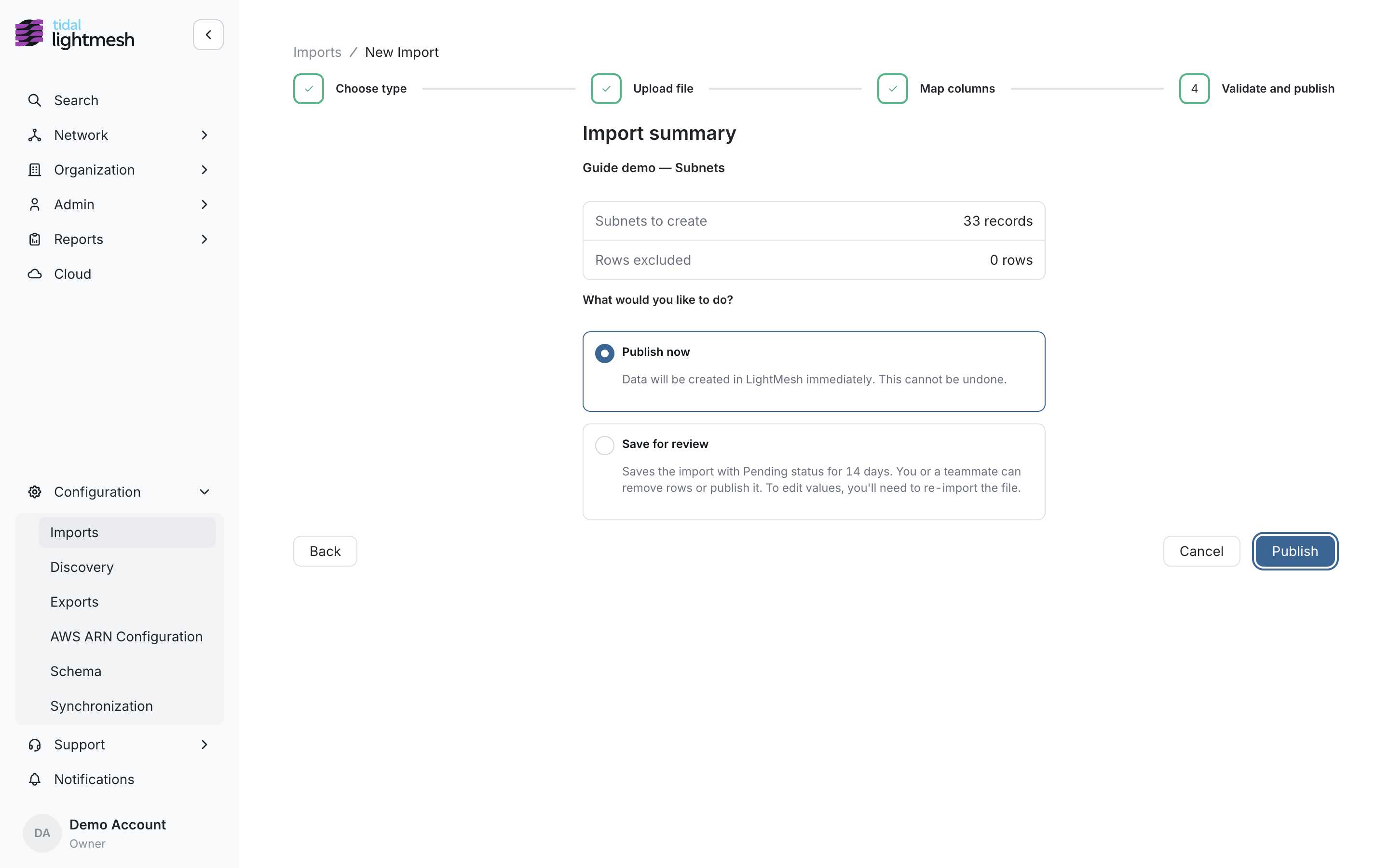Expand the Organization menu chevron
Viewport: 1389px width, 868px height.
(x=204, y=170)
